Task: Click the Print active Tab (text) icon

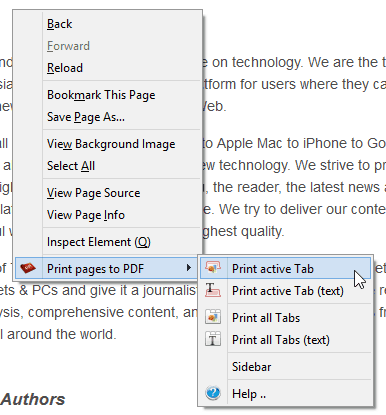Action: pyautogui.click(x=213, y=290)
